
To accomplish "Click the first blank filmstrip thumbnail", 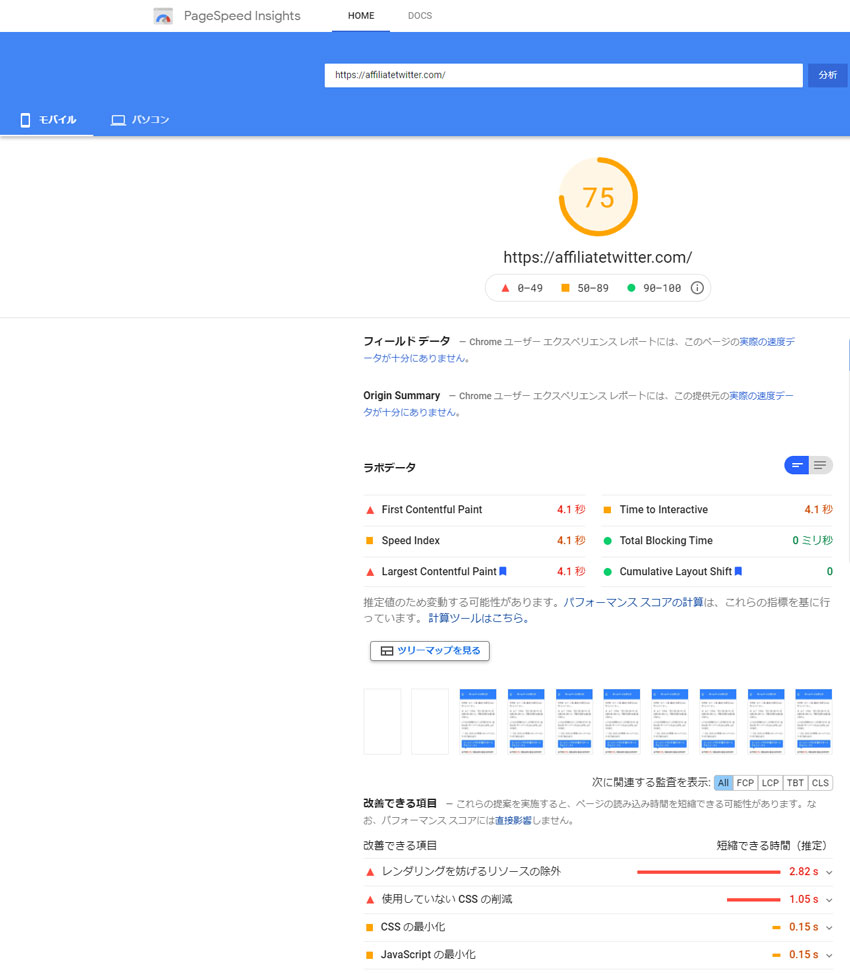I will click(x=382, y=722).
